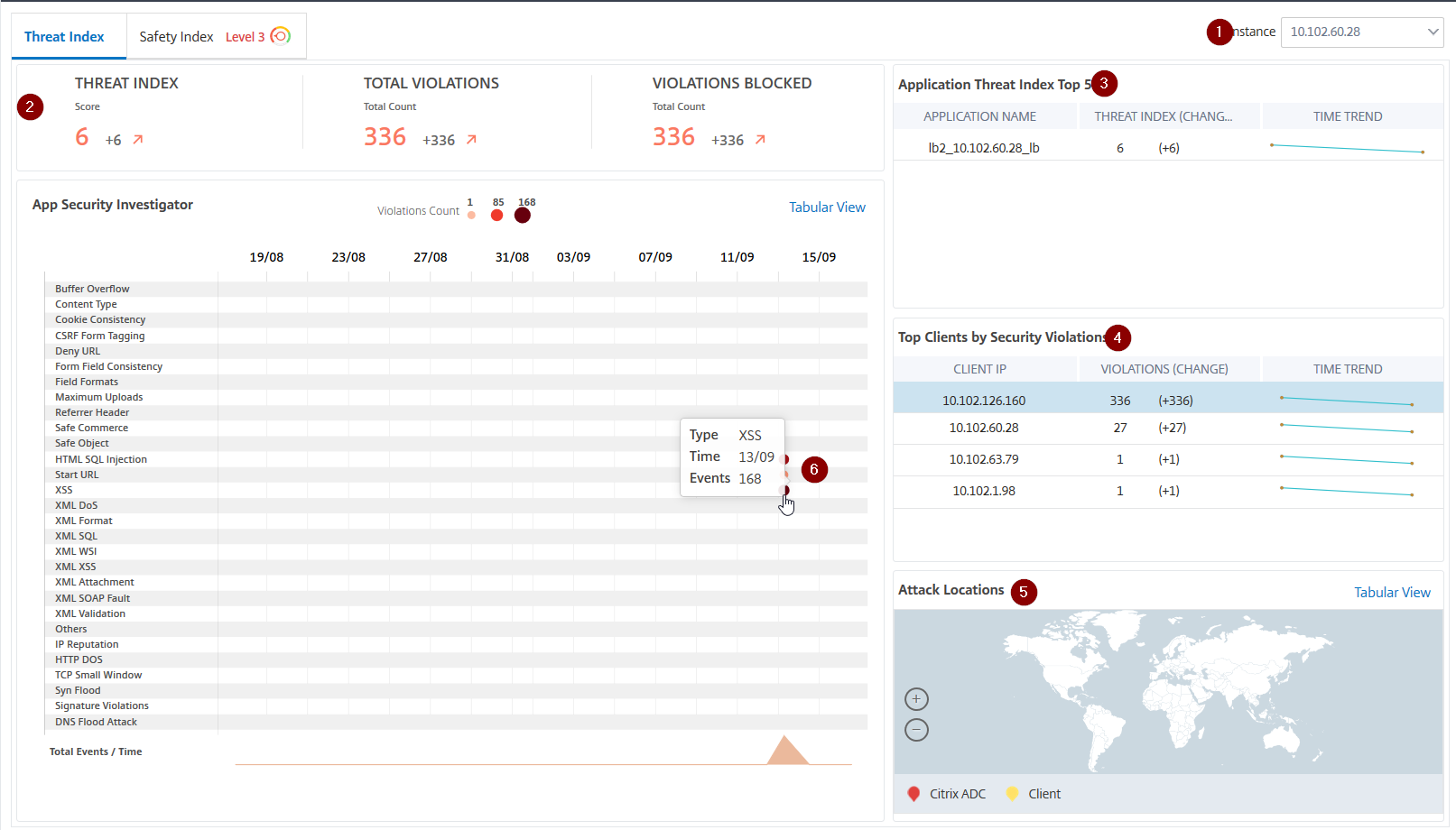
Task: Click the dark red 168 violations legend dot
Action: 523,215
